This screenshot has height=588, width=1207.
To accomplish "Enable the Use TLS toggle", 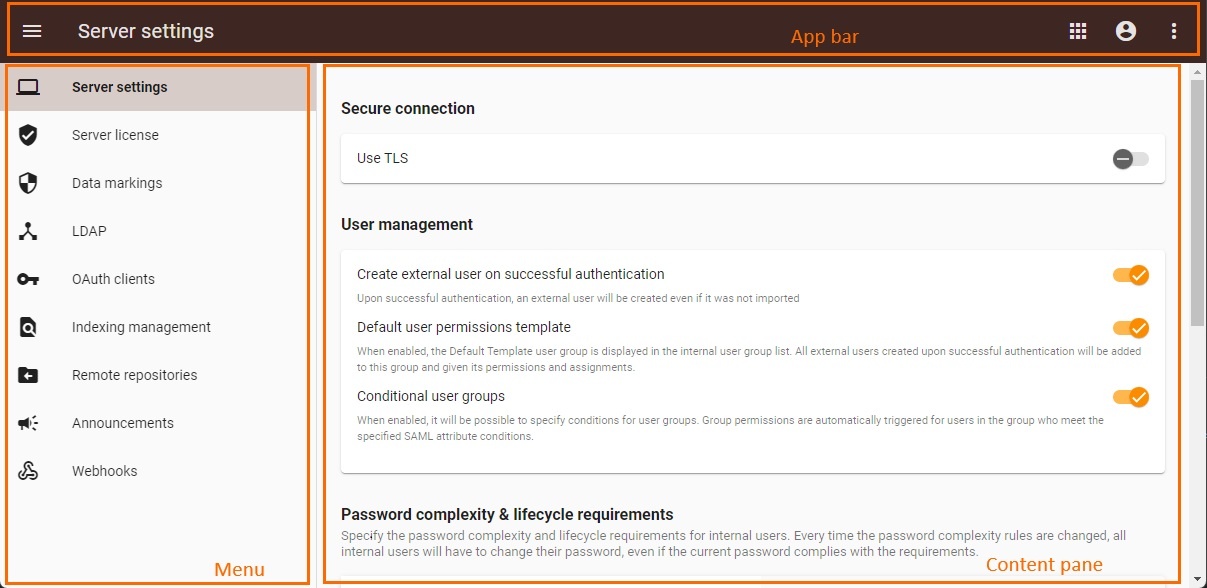I will tap(1131, 159).
